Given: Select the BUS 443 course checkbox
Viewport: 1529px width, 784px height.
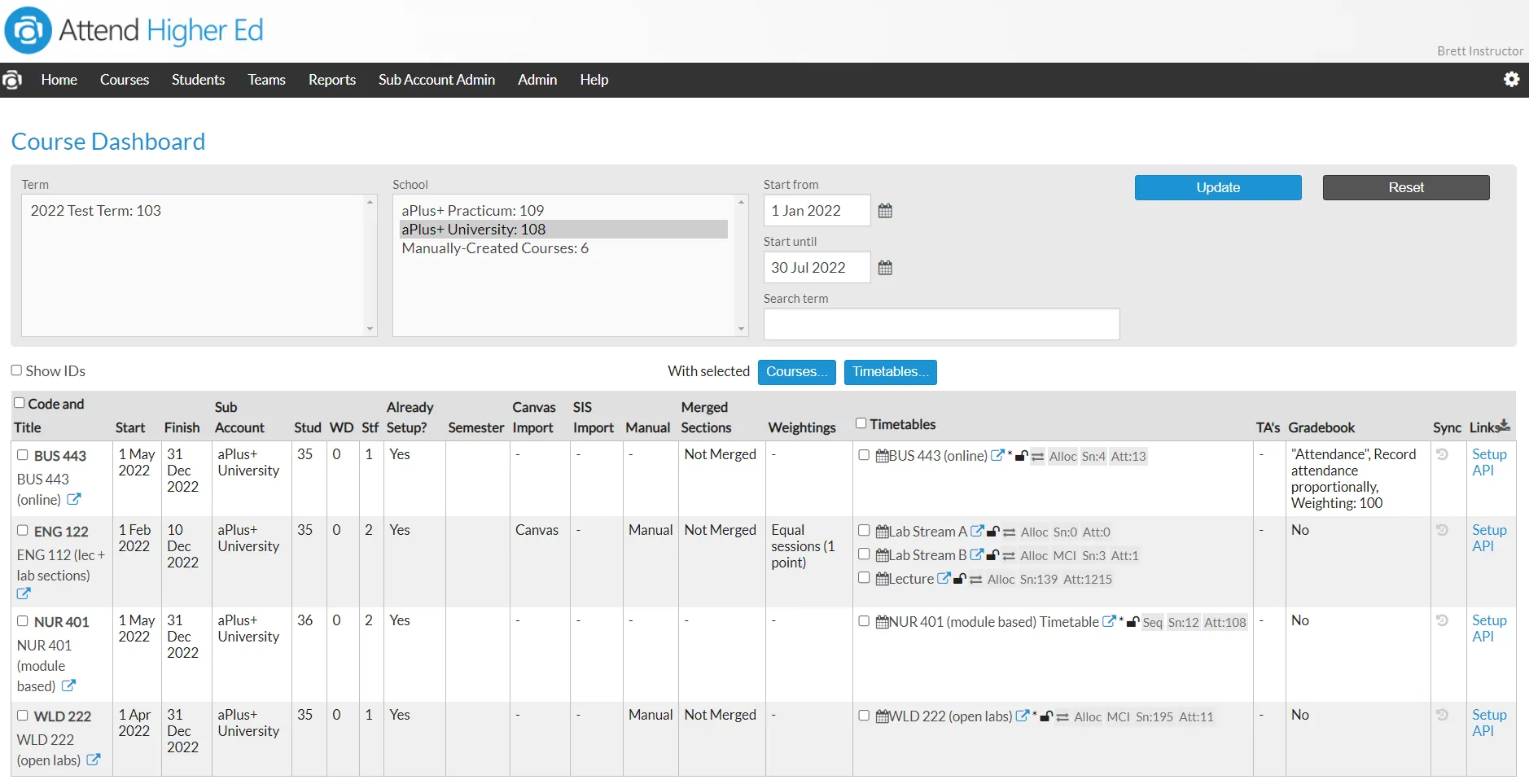Looking at the screenshot, I should click(x=23, y=455).
